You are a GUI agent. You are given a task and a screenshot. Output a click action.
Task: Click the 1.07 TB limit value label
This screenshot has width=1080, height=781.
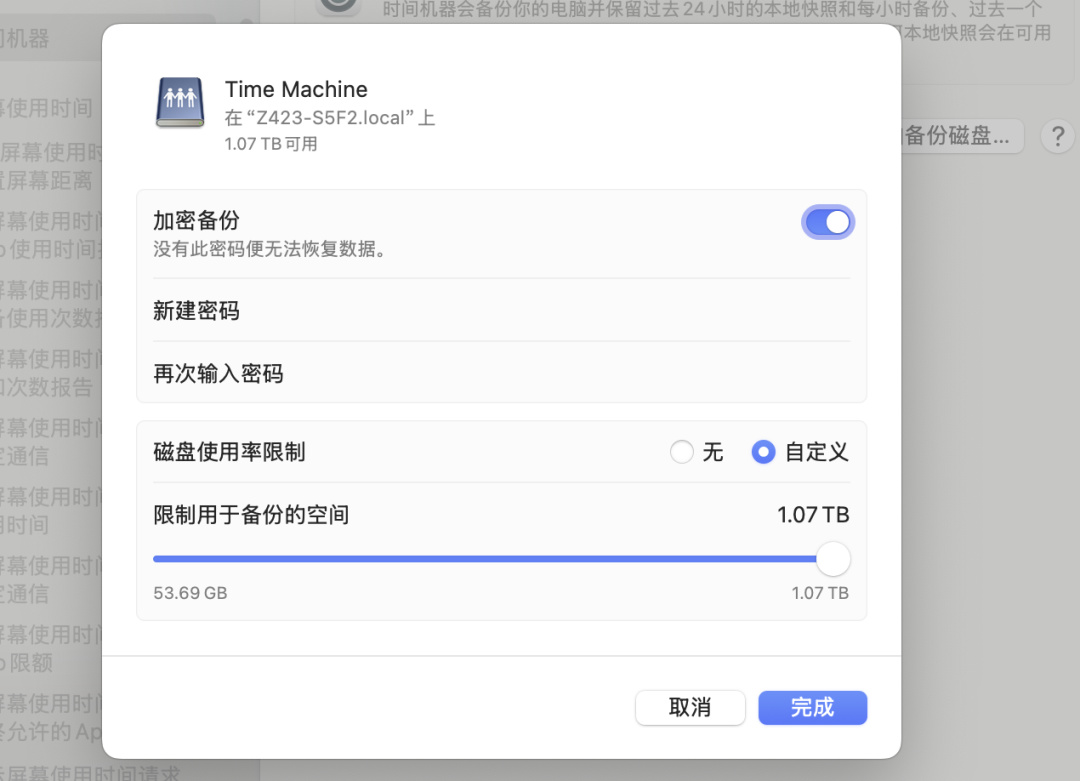[x=813, y=514]
